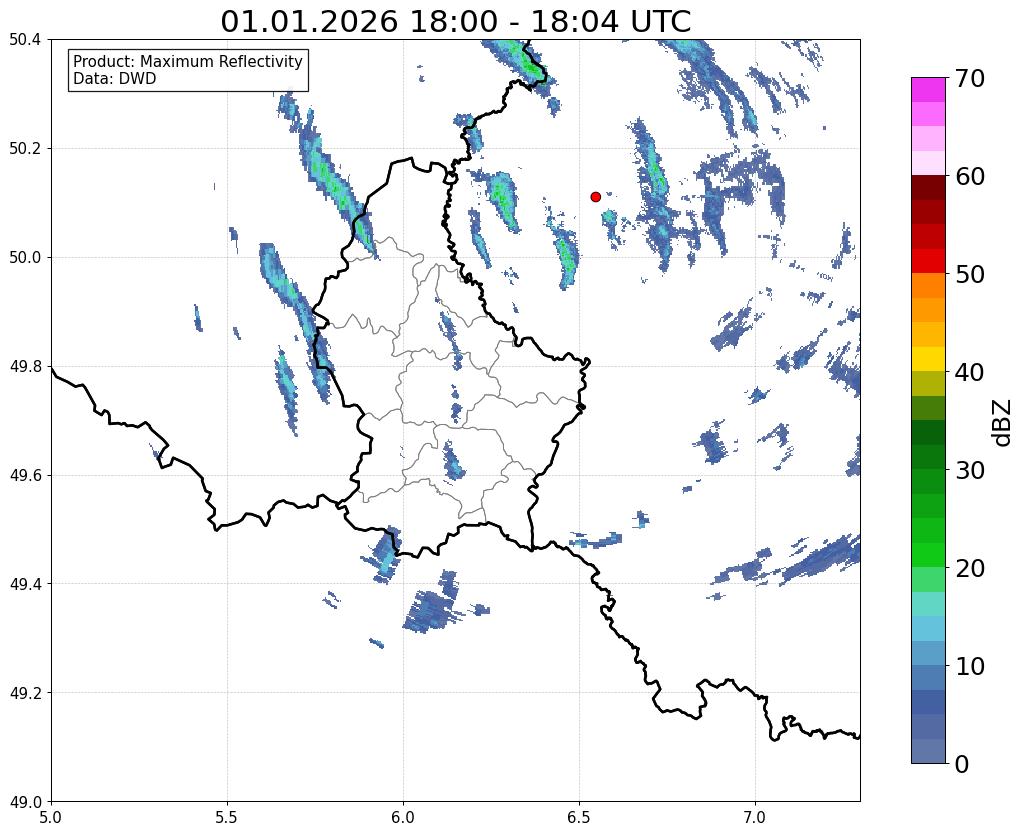
Task: Click the title '01.01.2026 18:00 - 18:04 UTC'
Action: (455, 21)
